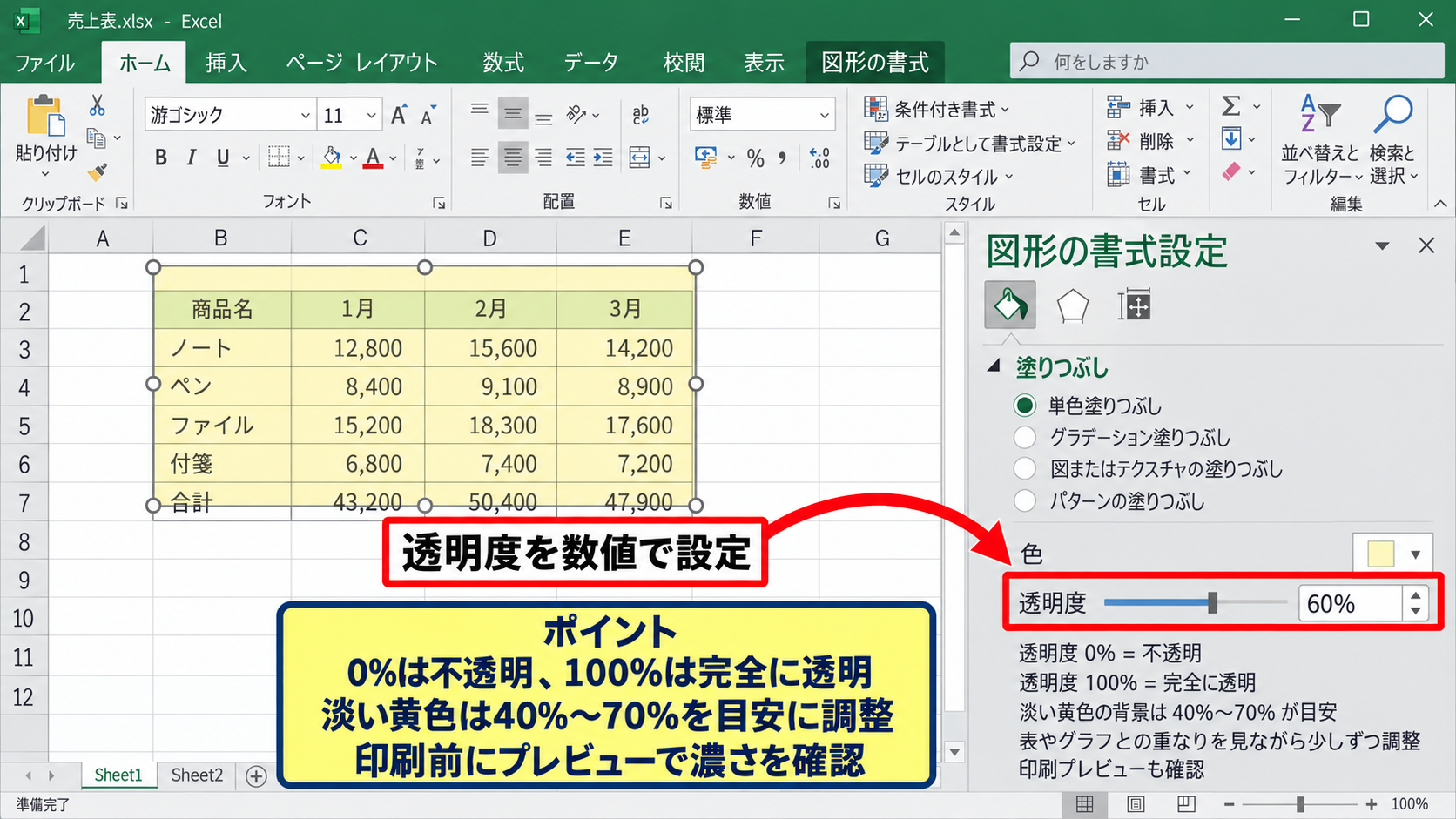Click the align right icon

(x=543, y=158)
